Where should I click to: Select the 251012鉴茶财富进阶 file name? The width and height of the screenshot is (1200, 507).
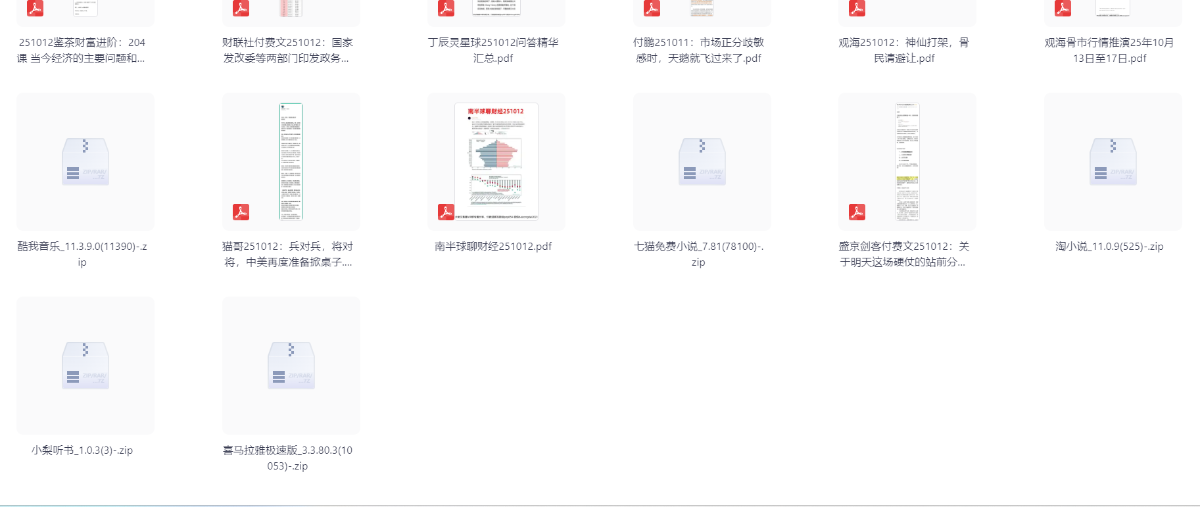[x=85, y=50]
